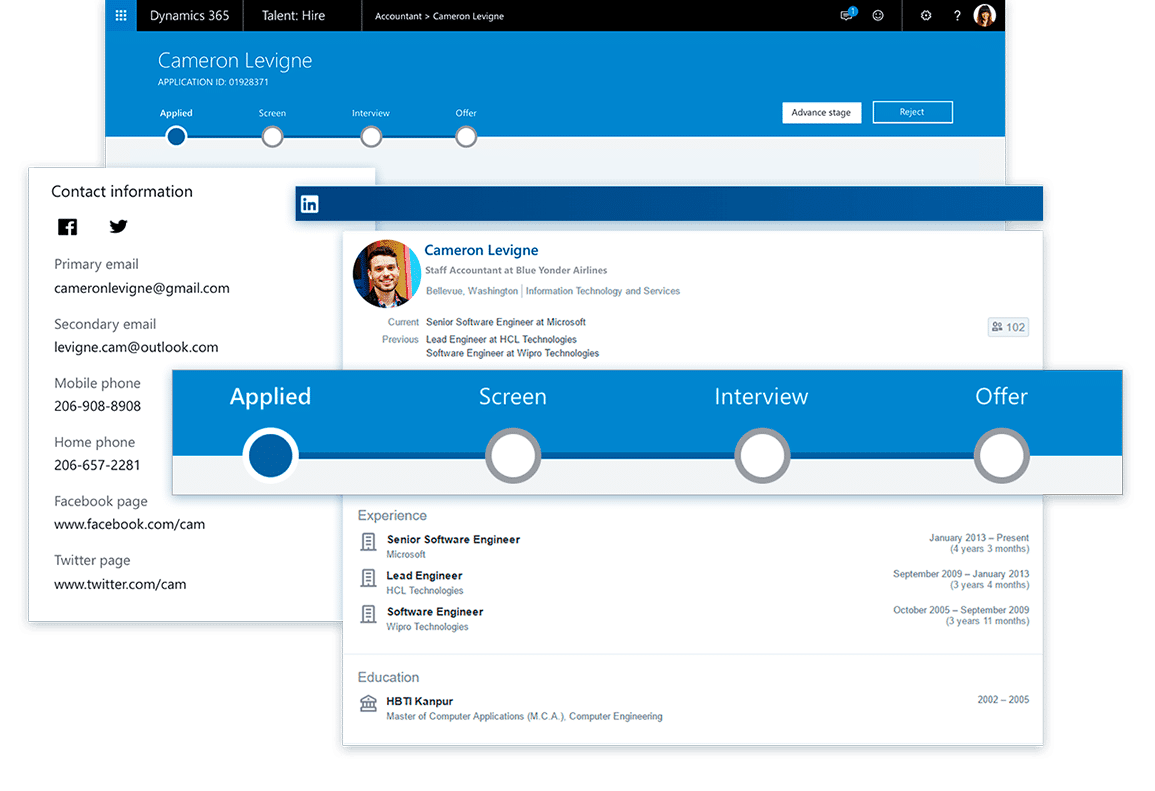Click Lead Engineer experience entry

pos(424,582)
